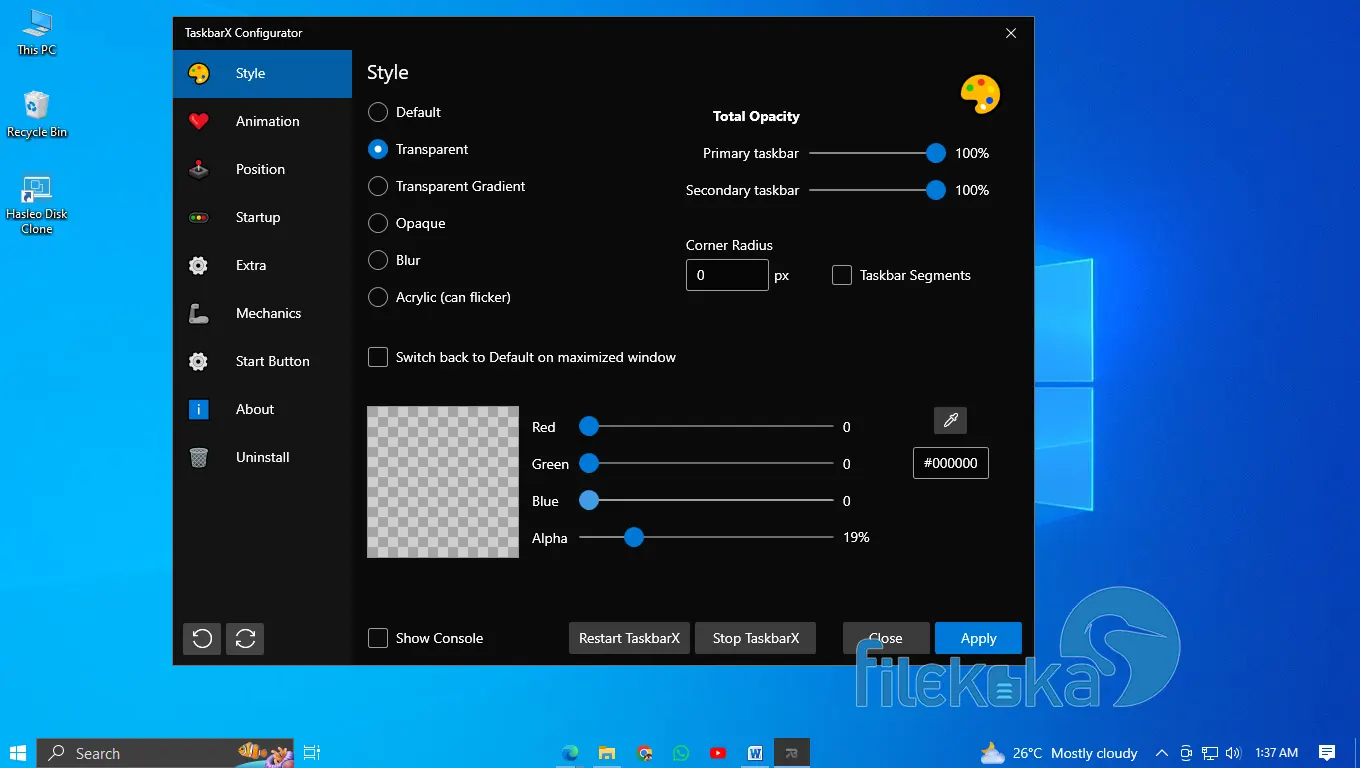
Task: Show hidden system tray icons
Action: [1161, 753]
